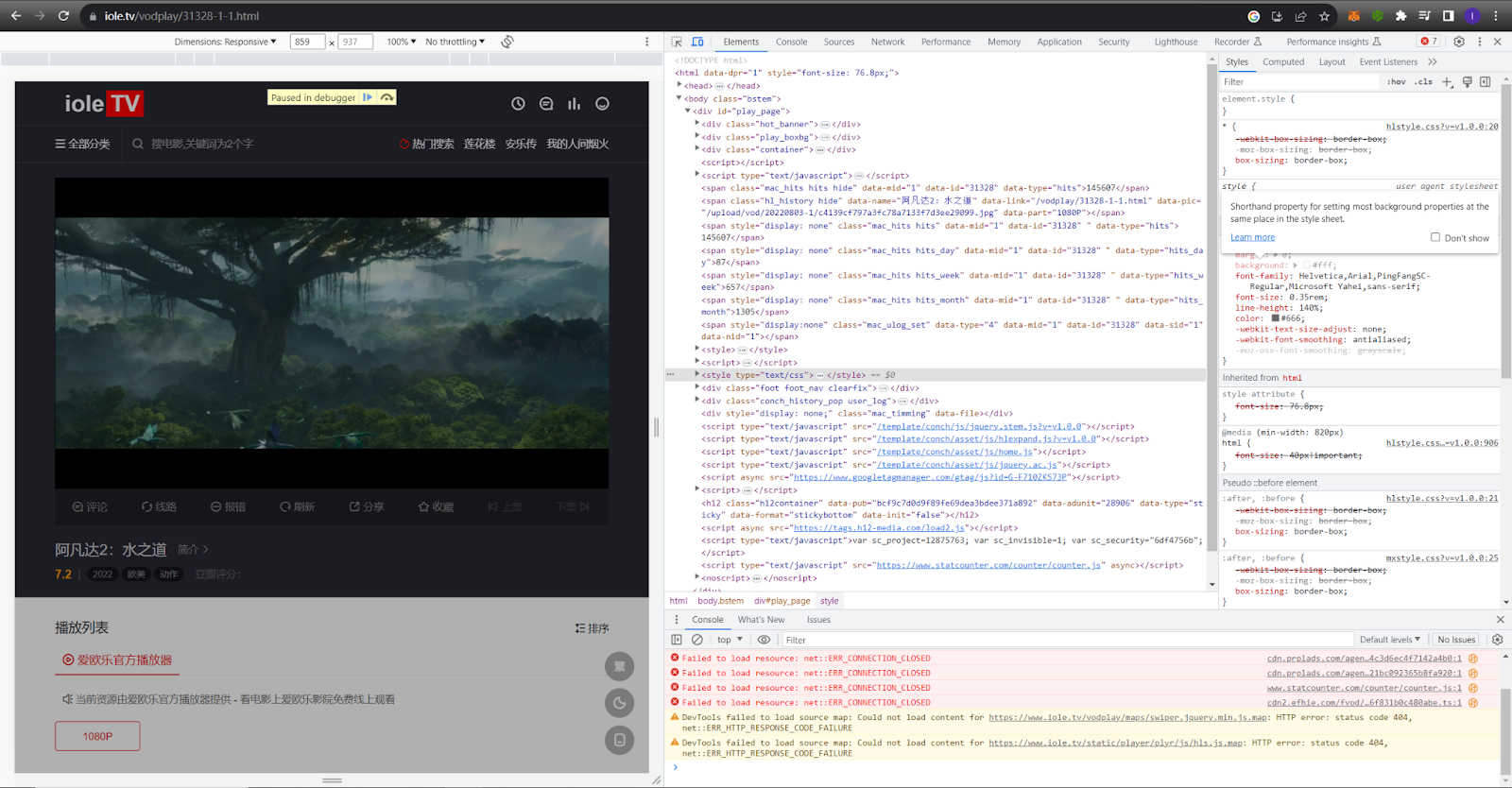The height and width of the screenshot is (788, 1512).
Task: Click the 莲花楼 hot search link
Action: [479, 144]
